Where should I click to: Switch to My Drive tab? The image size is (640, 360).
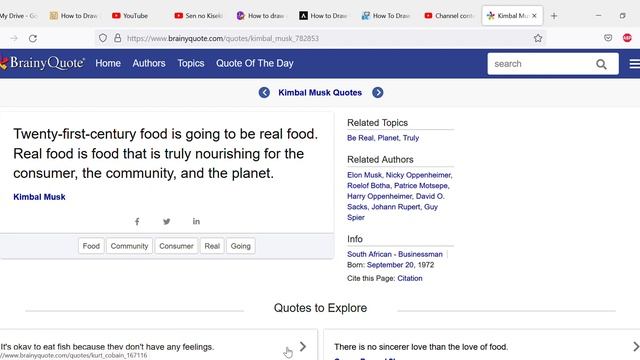point(20,16)
